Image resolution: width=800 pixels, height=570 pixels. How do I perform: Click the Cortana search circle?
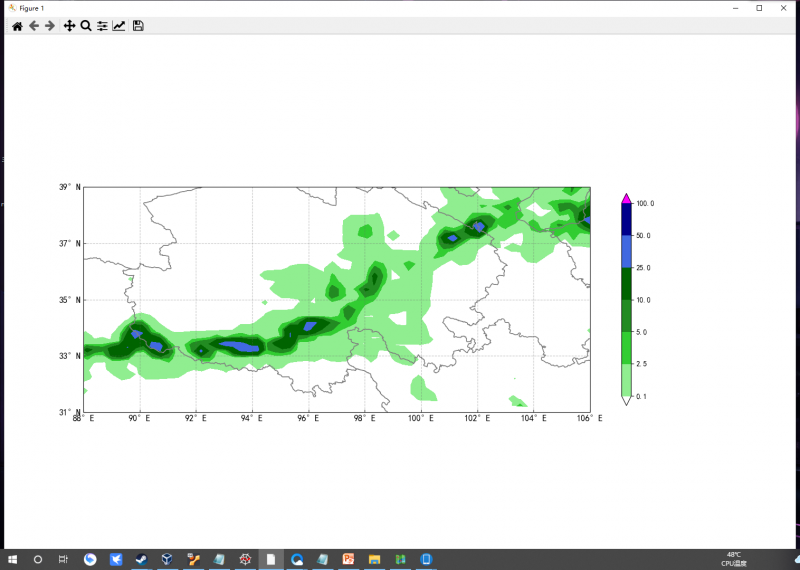tap(38, 559)
